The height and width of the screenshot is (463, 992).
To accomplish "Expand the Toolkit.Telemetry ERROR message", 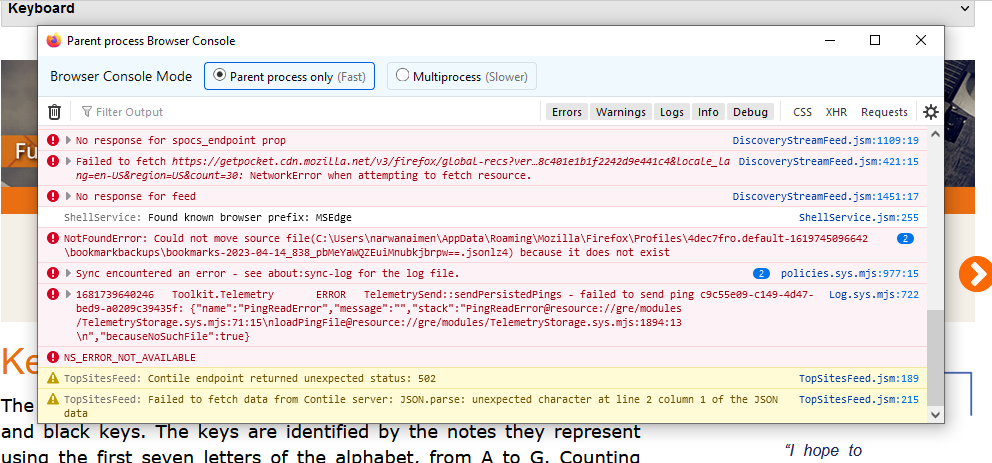I will point(69,295).
